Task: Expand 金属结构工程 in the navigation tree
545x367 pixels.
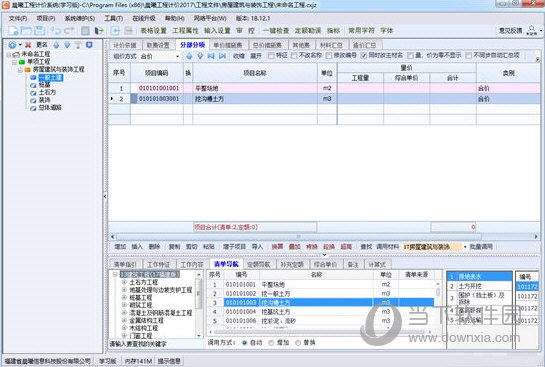Action: click(x=124, y=320)
